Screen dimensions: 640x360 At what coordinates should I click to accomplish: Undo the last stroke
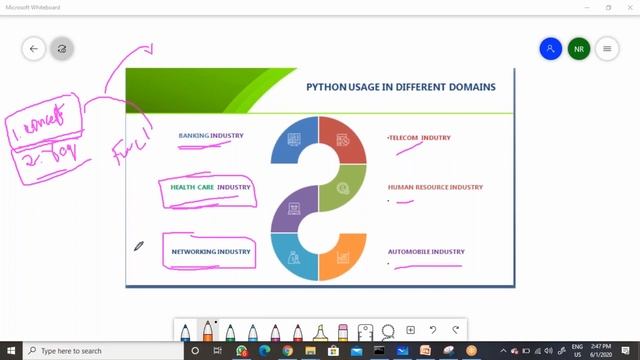coord(433,330)
